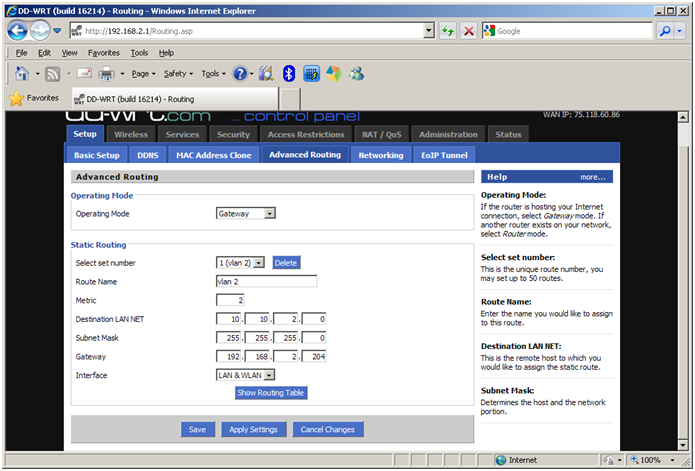Click the Refresh page icon
Screen dimensions: 695x471
tap(448, 31)
